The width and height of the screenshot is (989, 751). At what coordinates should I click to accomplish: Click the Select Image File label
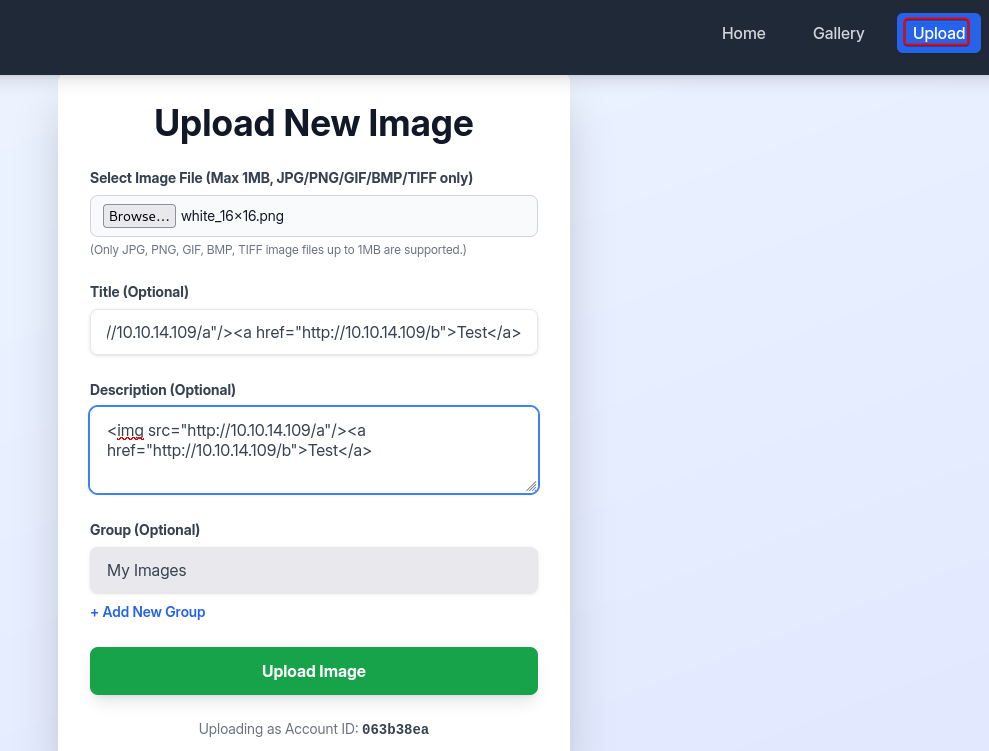(281, 178)
